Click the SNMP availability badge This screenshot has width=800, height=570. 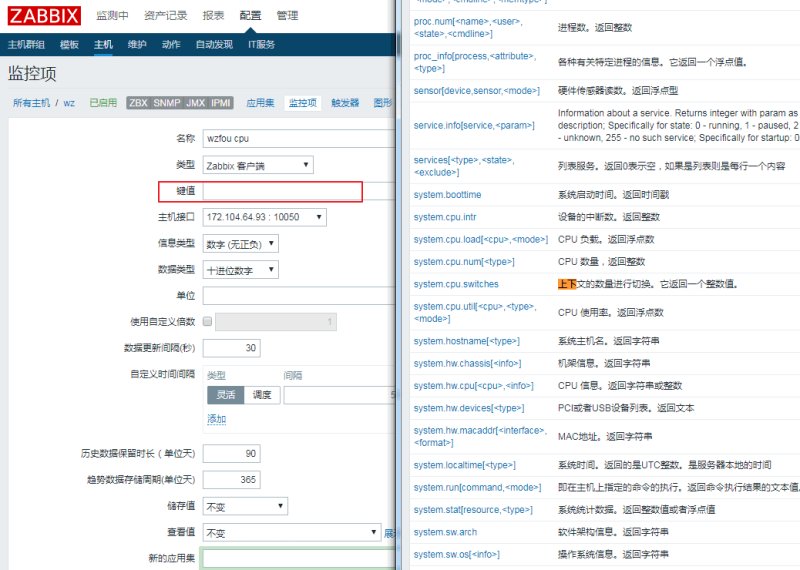pos(167,103)
